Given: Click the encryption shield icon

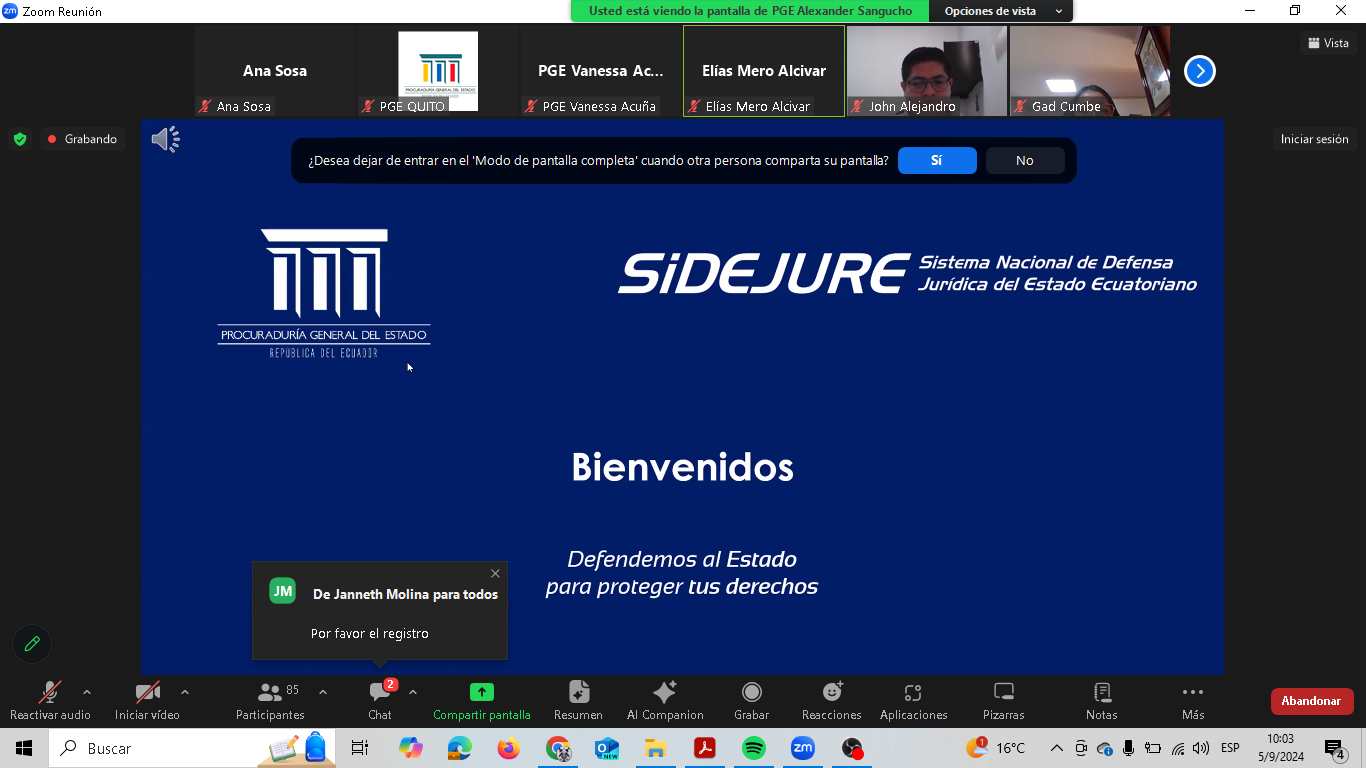Looking at the screenshot, I should coord(20,139).
